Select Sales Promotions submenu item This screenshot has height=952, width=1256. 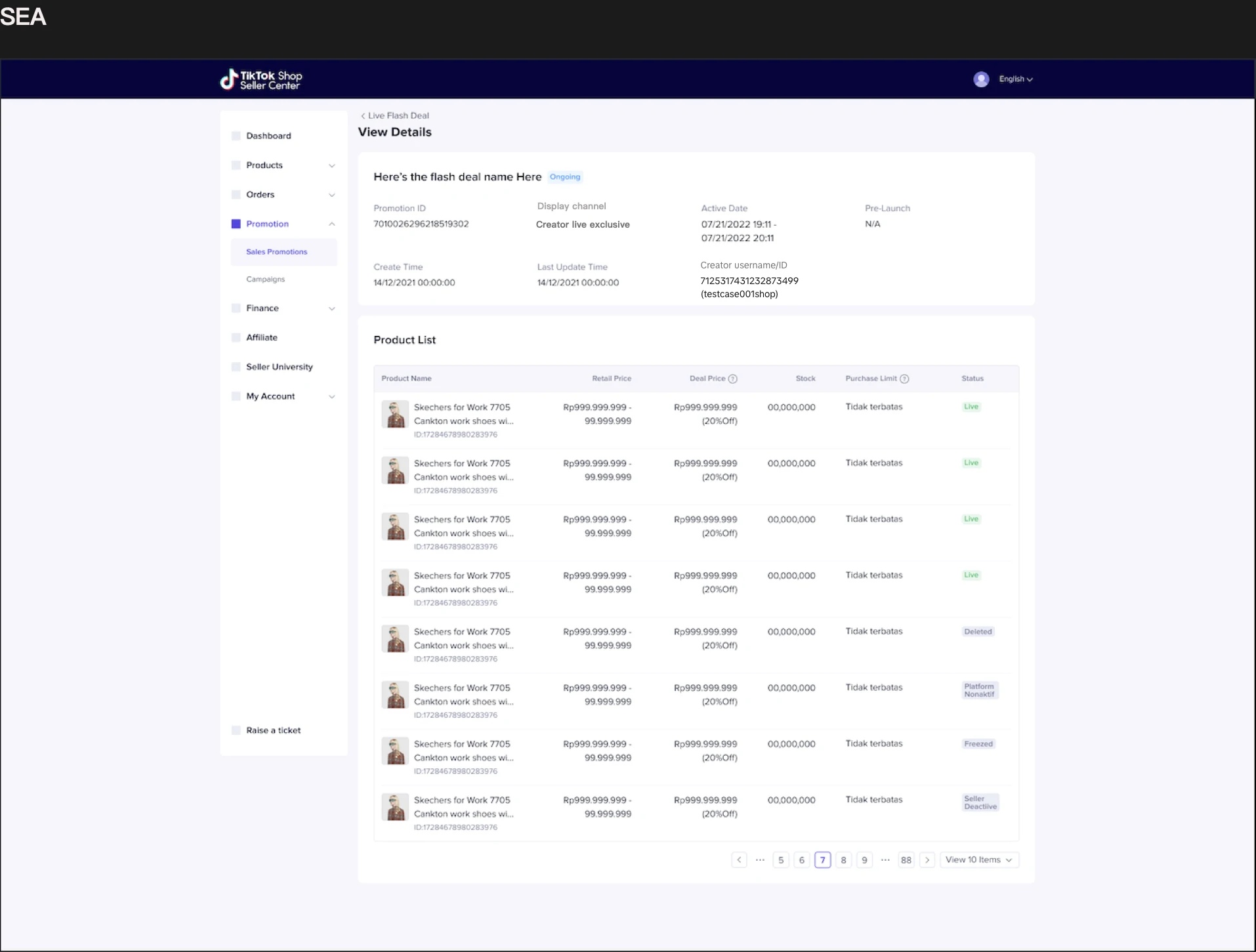click(276, 252)
